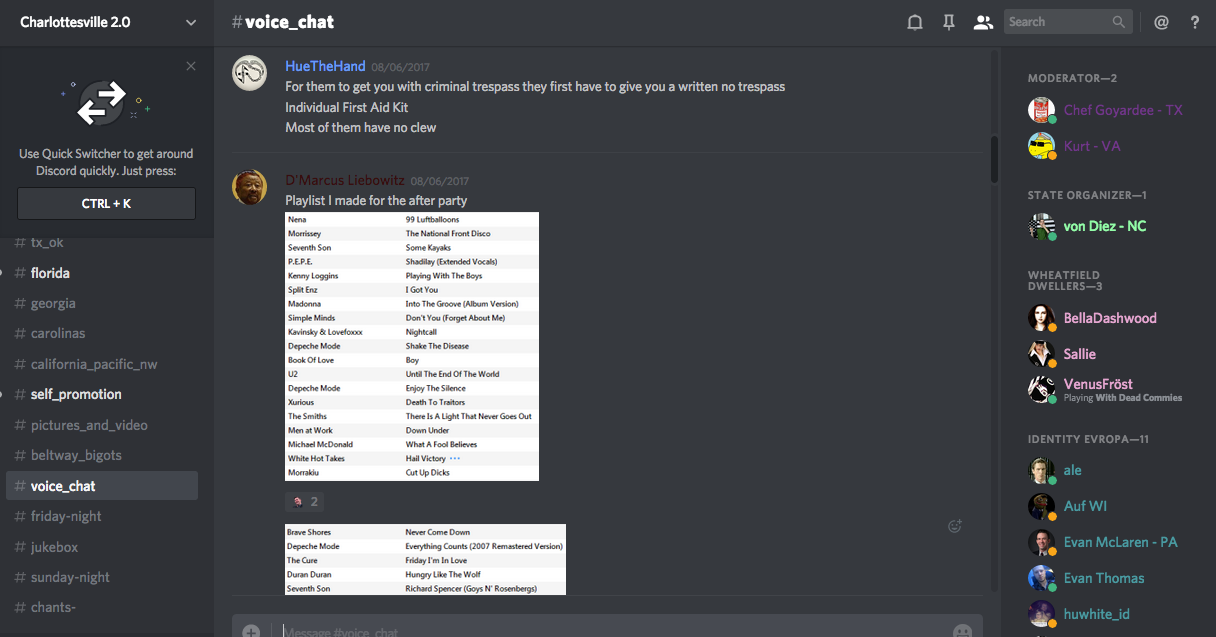Open HueTheHand's profile from username

tap(325, 66)
